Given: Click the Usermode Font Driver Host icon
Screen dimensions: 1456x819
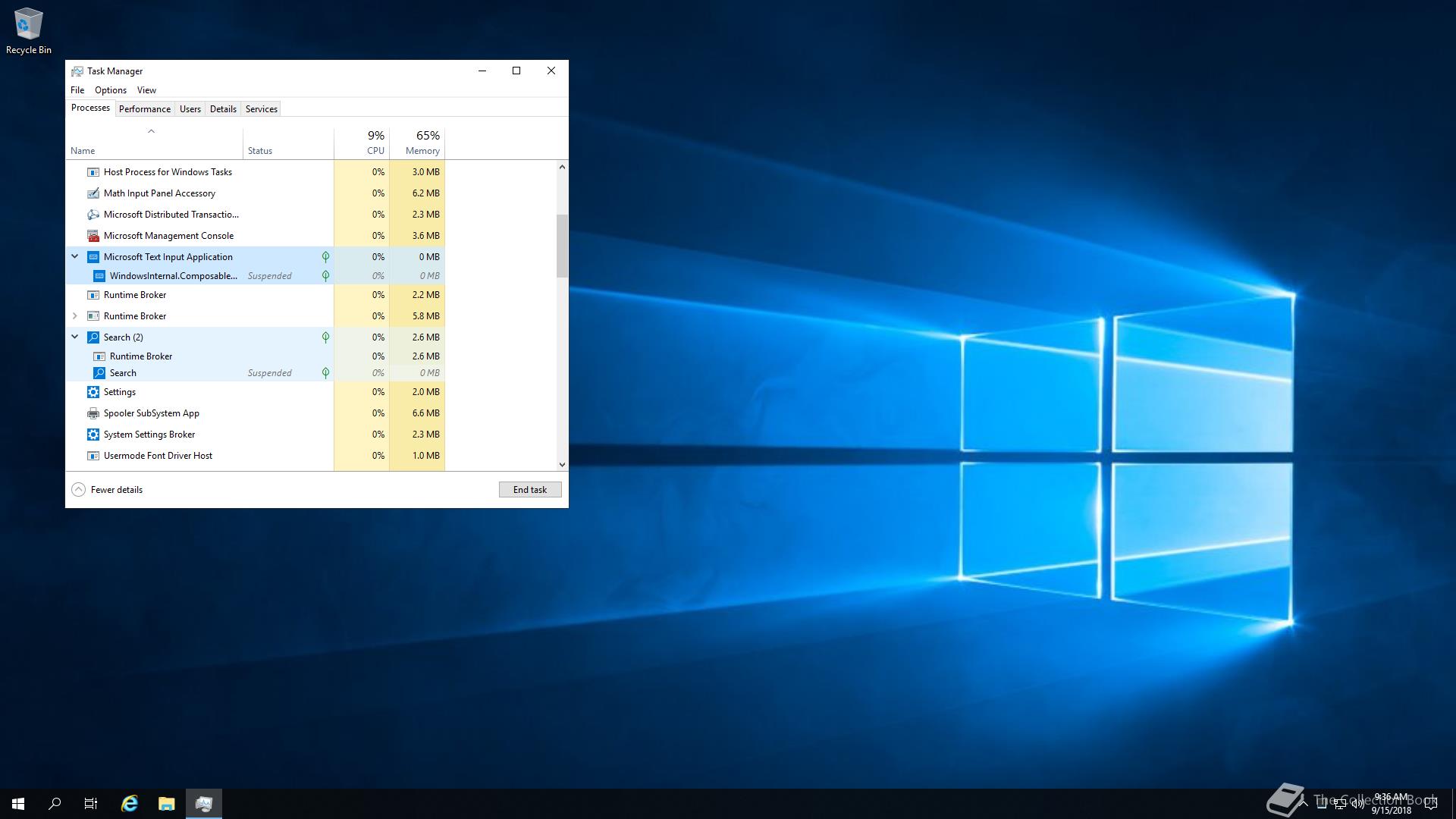Looking at the screenshot, I should (x=93, y=456).
